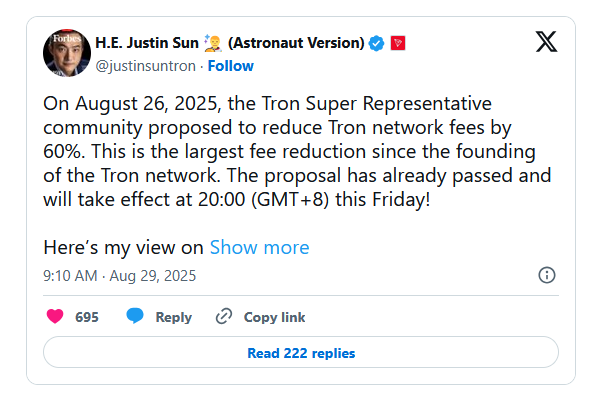Open the X logo link
Viewport: 600px width, 398px height.
(x=546, y=41)
